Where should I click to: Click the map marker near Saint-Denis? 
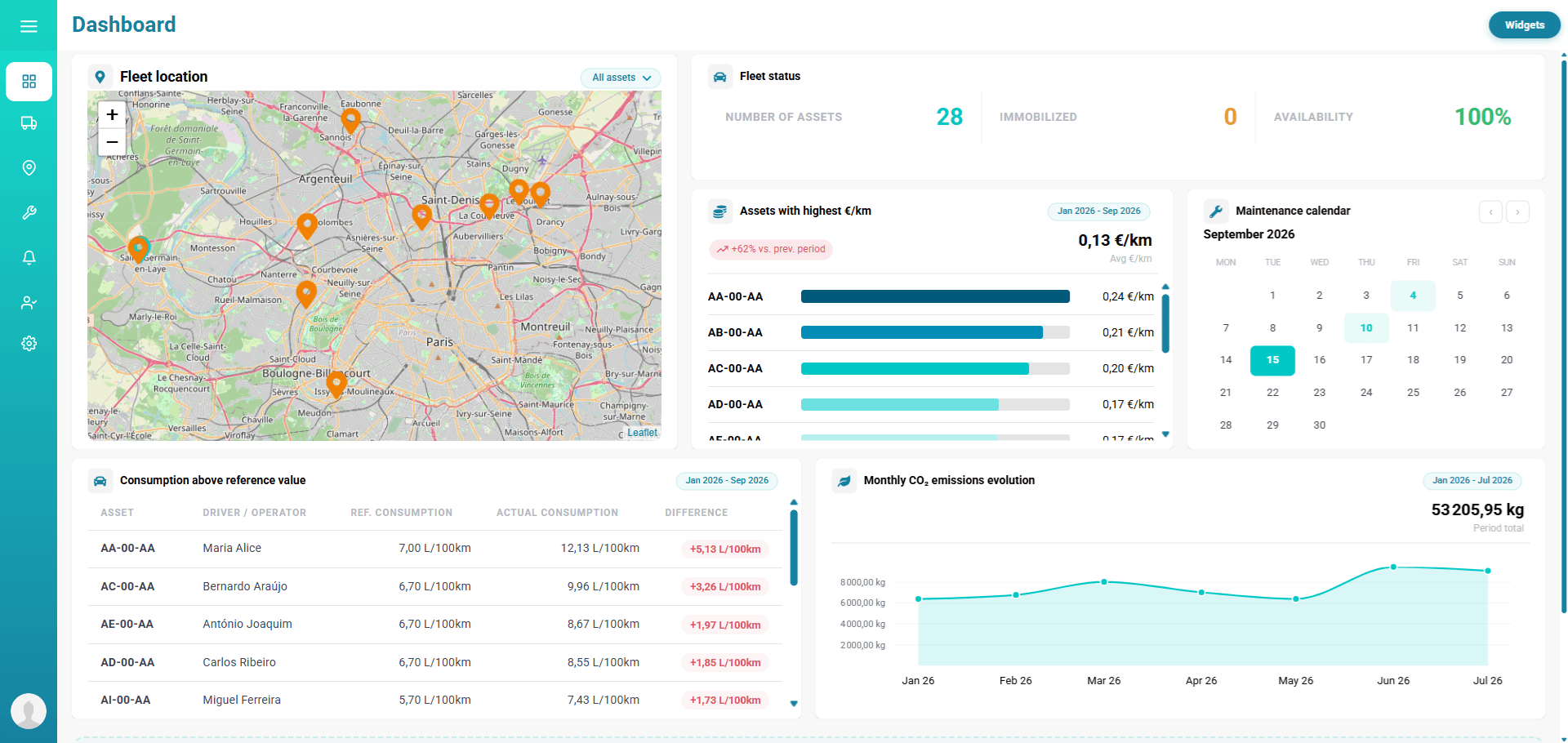point(421,216)
